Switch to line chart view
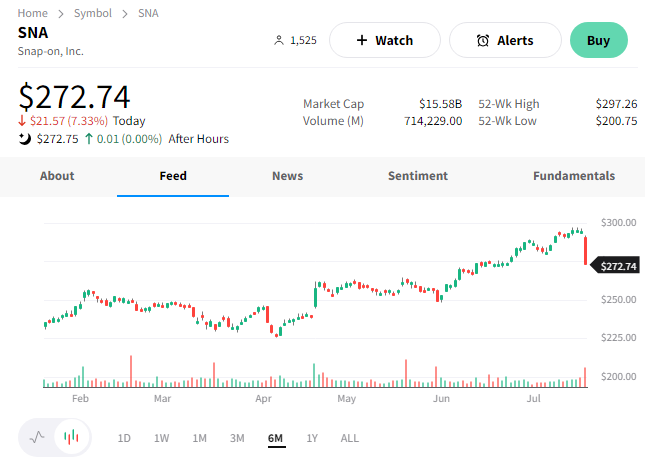Image resolution: width=645 pixels, height=461 pixels. coord(38,437)
